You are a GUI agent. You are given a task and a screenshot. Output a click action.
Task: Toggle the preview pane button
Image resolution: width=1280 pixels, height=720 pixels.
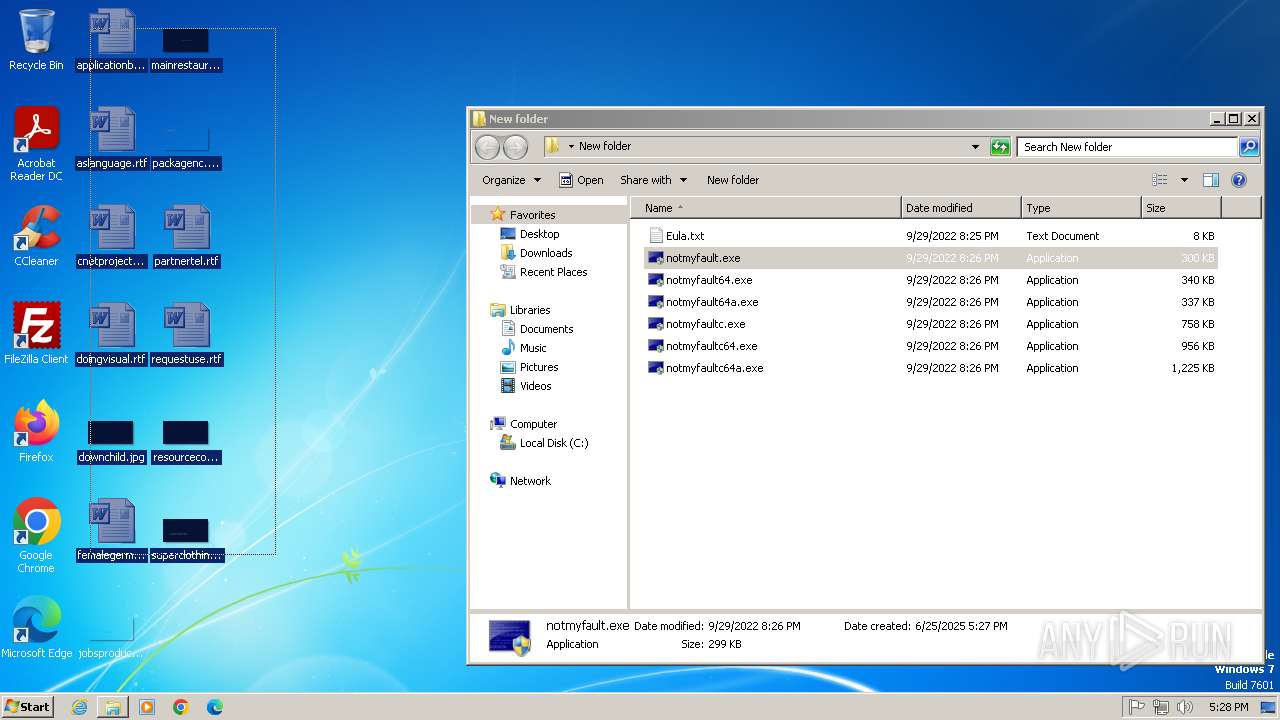pyautogui.click(x=1211, y=180)
